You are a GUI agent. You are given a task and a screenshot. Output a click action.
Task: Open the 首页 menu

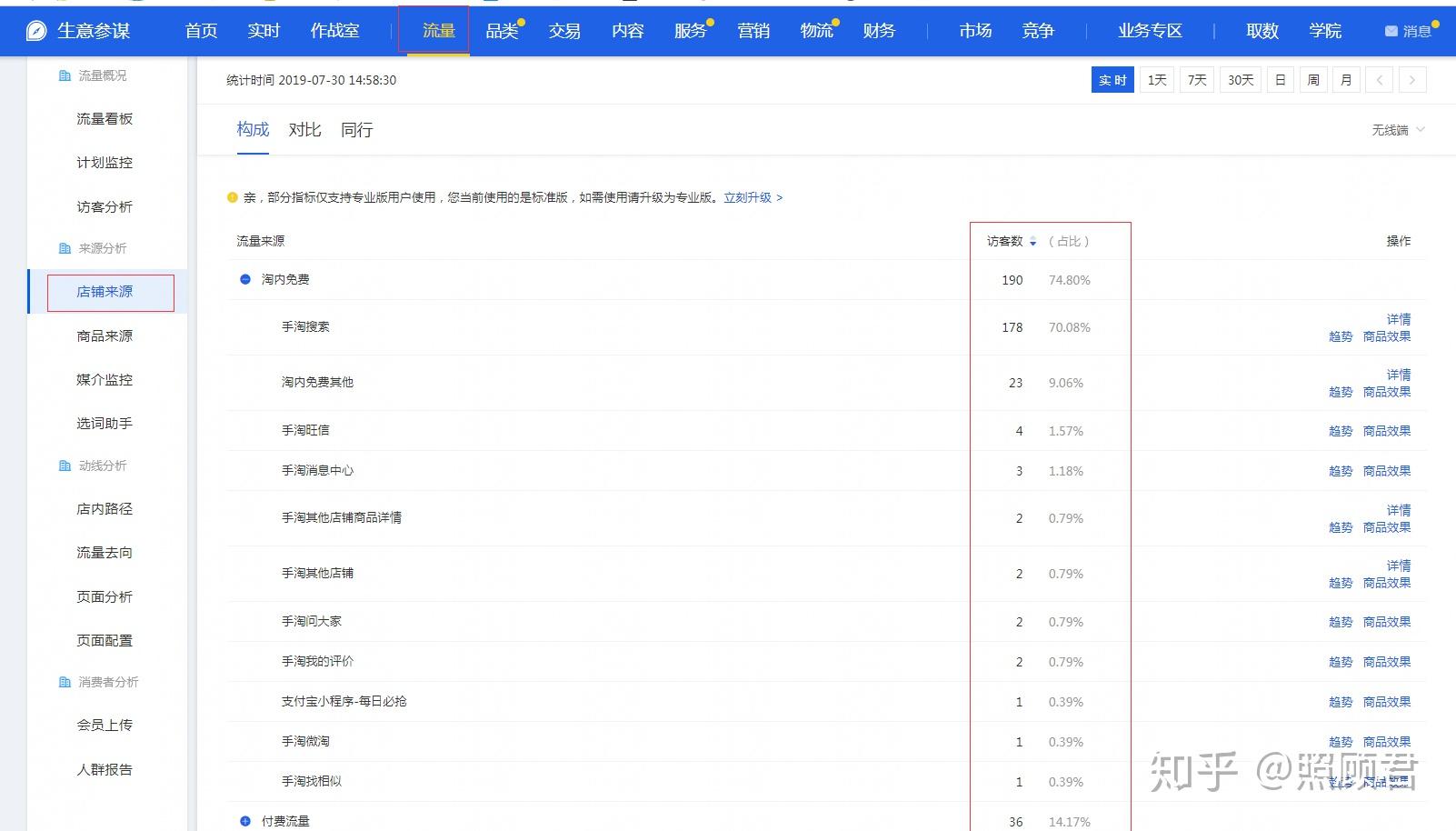tap(201, 31)
